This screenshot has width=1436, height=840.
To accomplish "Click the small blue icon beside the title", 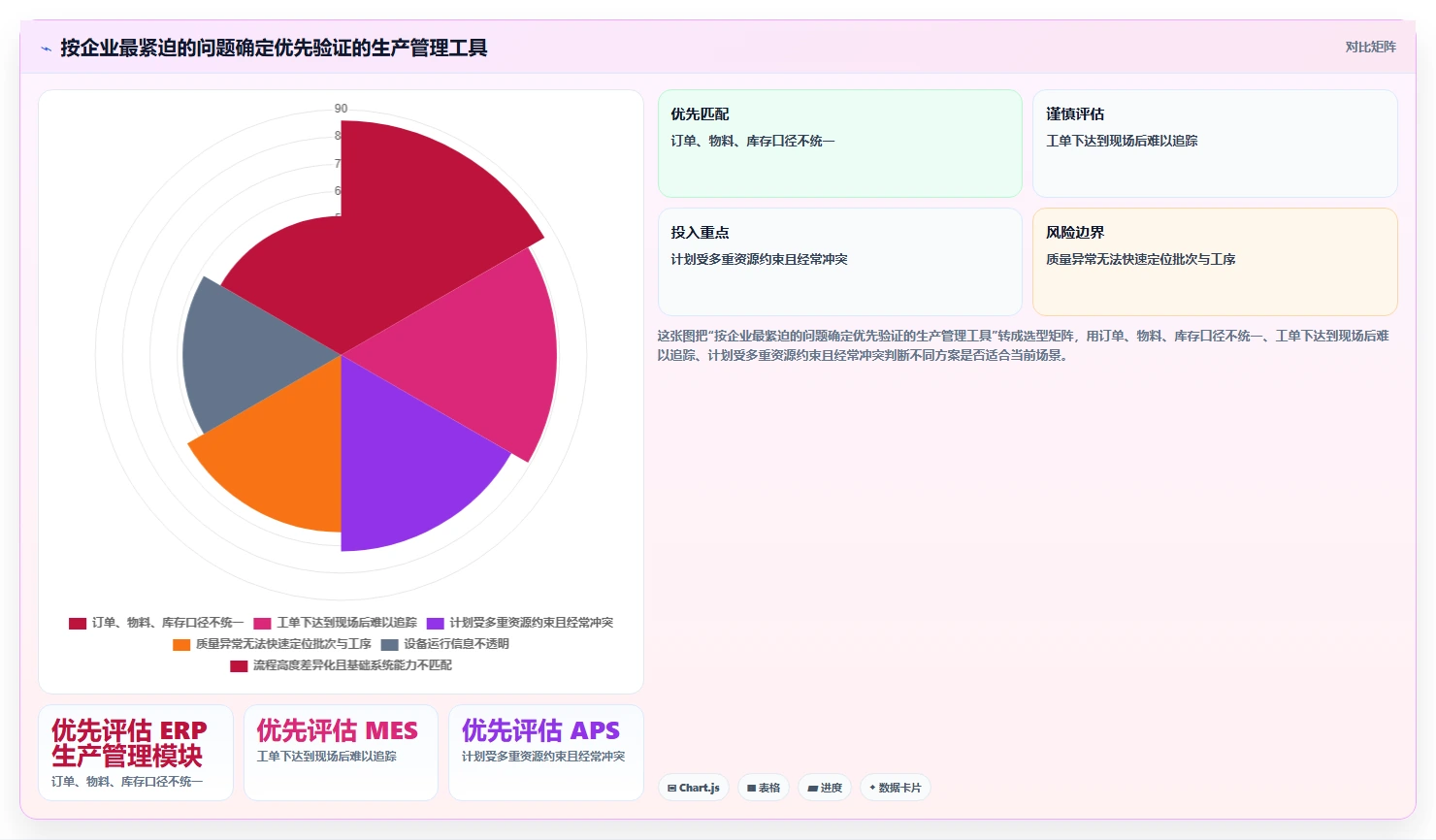I will (x=46, y=48).
